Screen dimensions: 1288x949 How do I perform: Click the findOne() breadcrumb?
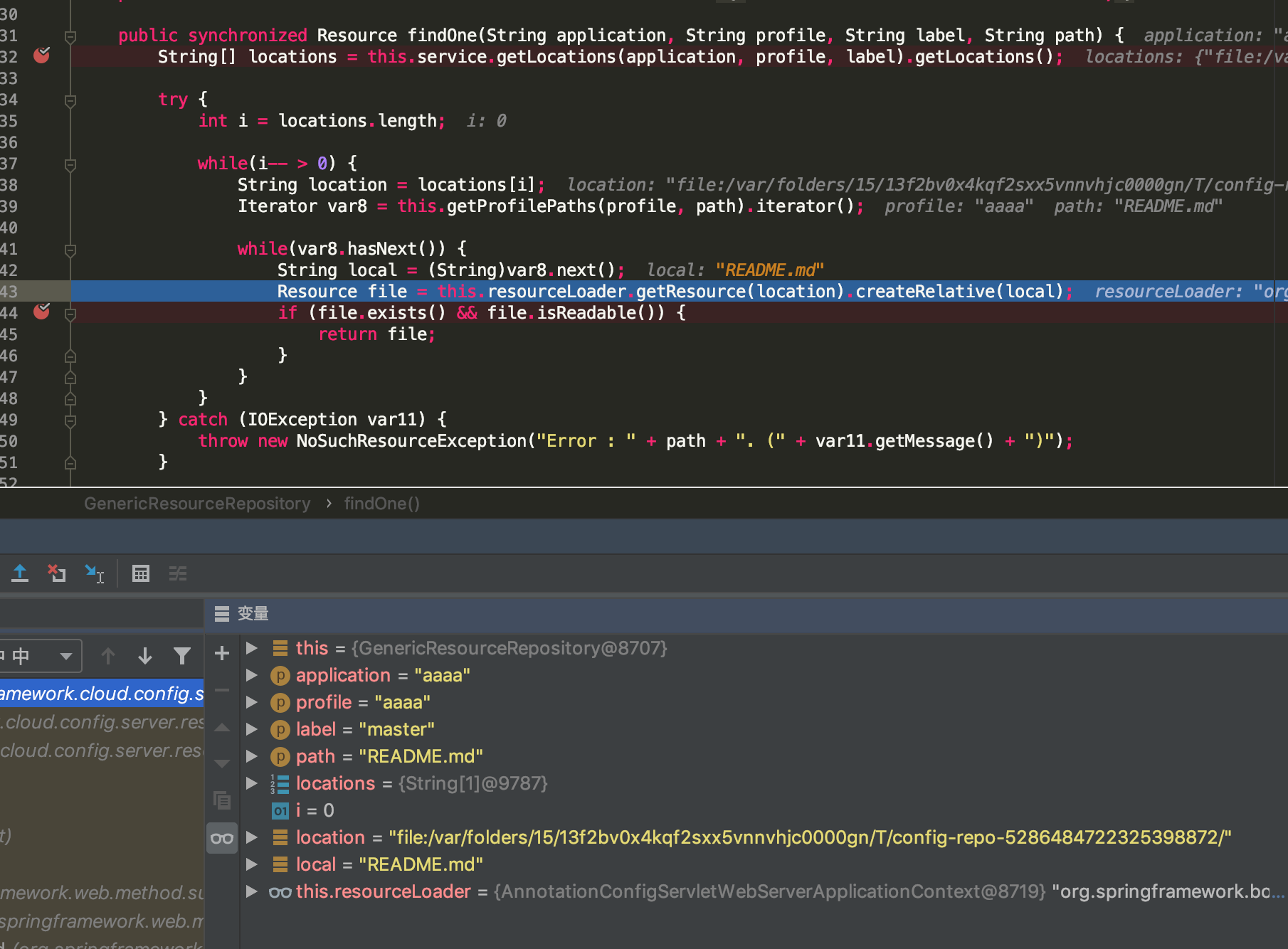(382, 504)
